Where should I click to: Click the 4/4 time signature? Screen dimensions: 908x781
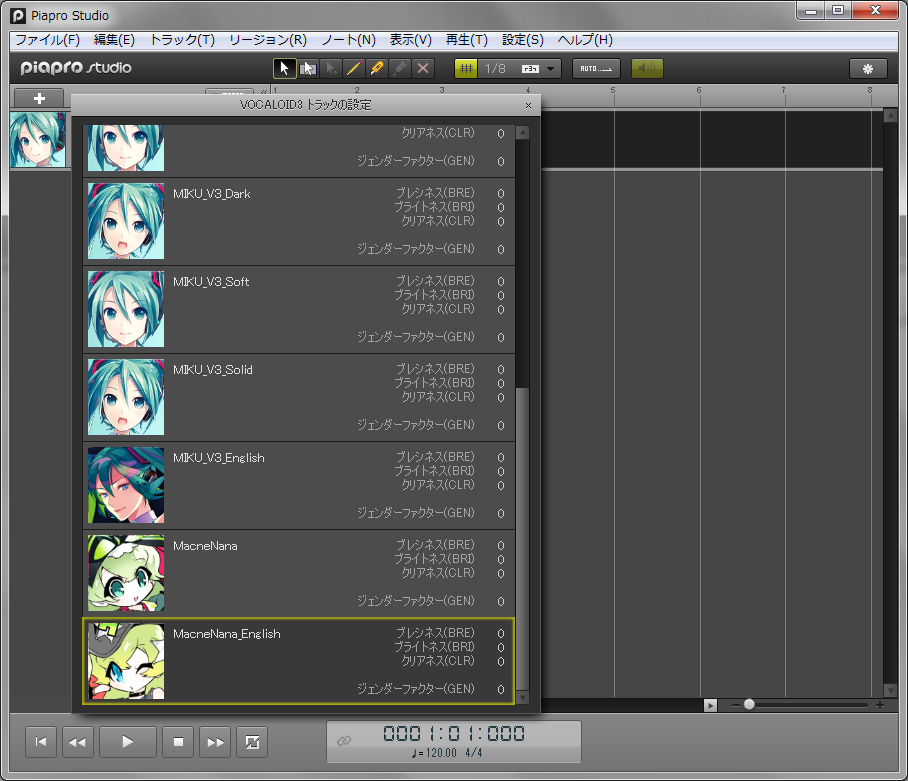point(474,753)
